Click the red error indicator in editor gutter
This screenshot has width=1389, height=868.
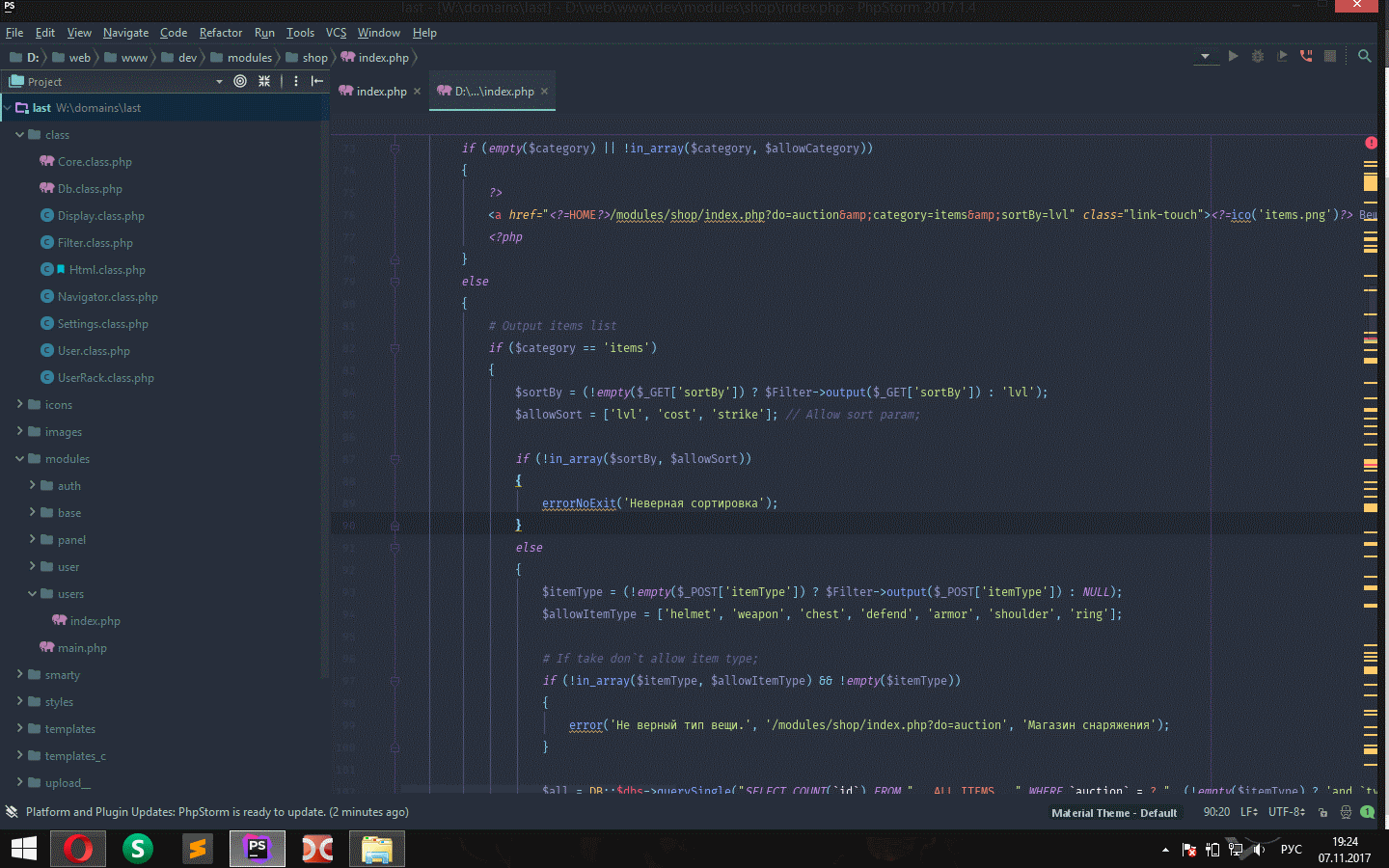1371,143
